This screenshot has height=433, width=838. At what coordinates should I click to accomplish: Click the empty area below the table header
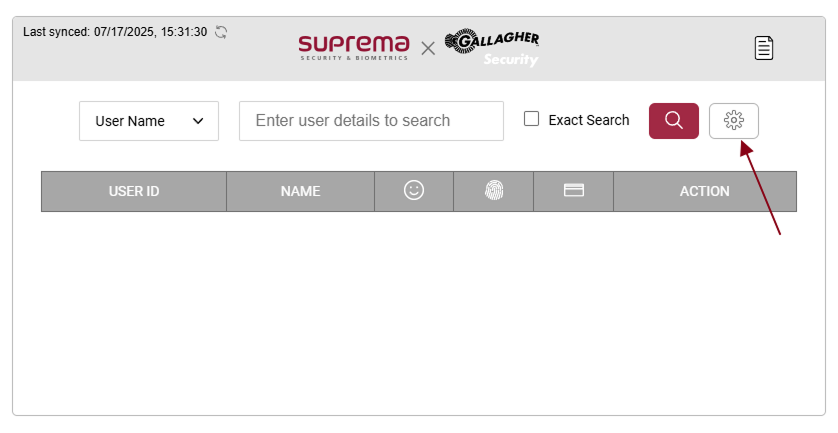418,310
